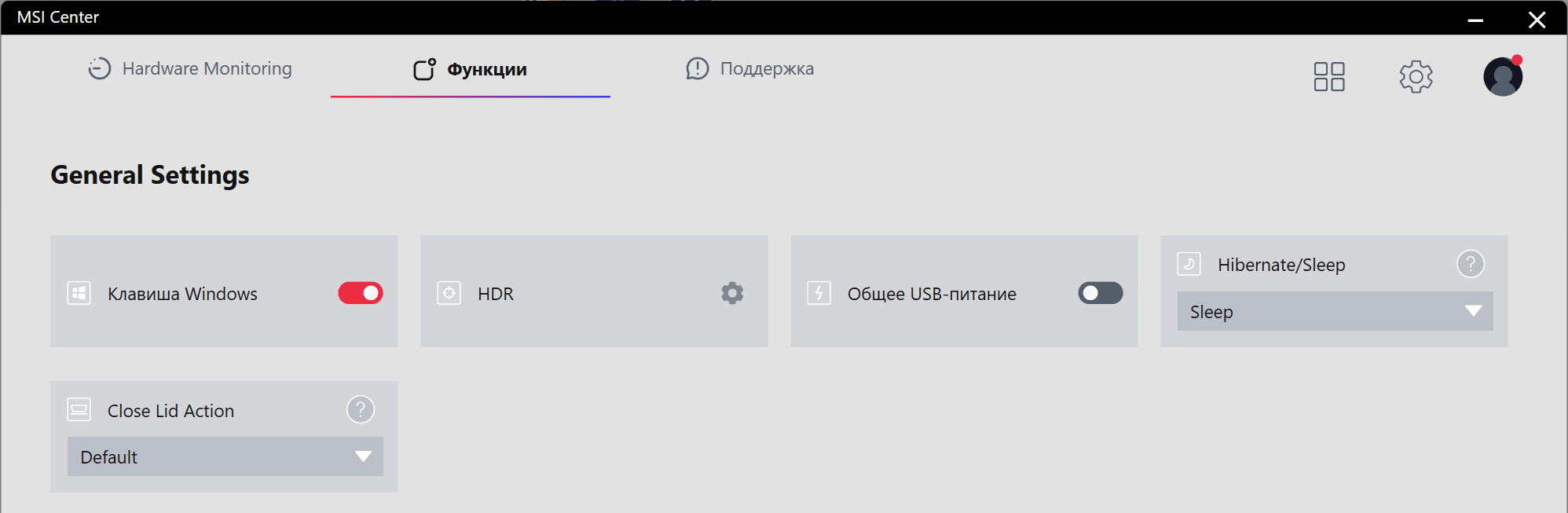Click the HDR label
This screenshot has width=1568, height=513.
(496, 294)
